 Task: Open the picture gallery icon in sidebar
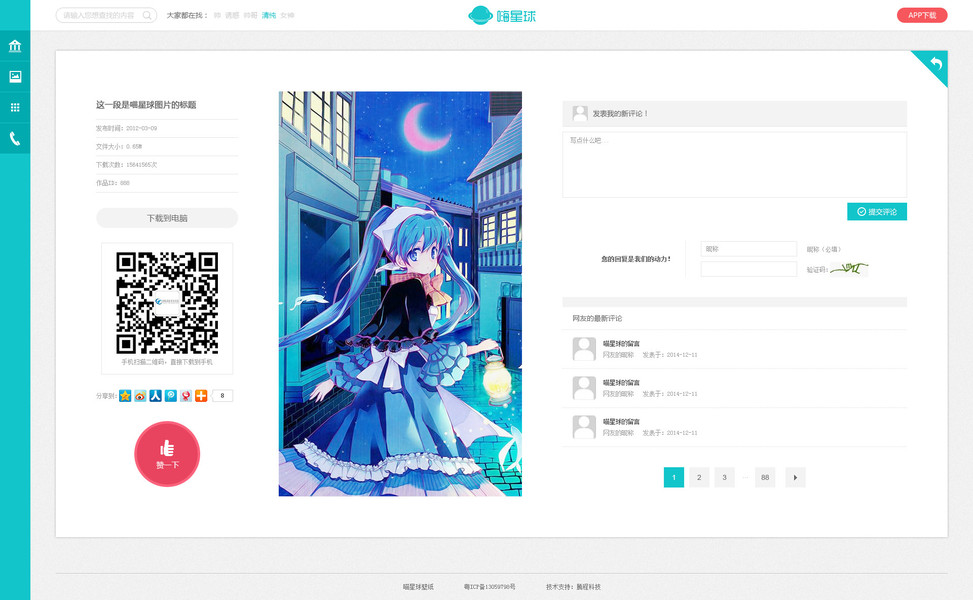(x=15, y=76)
